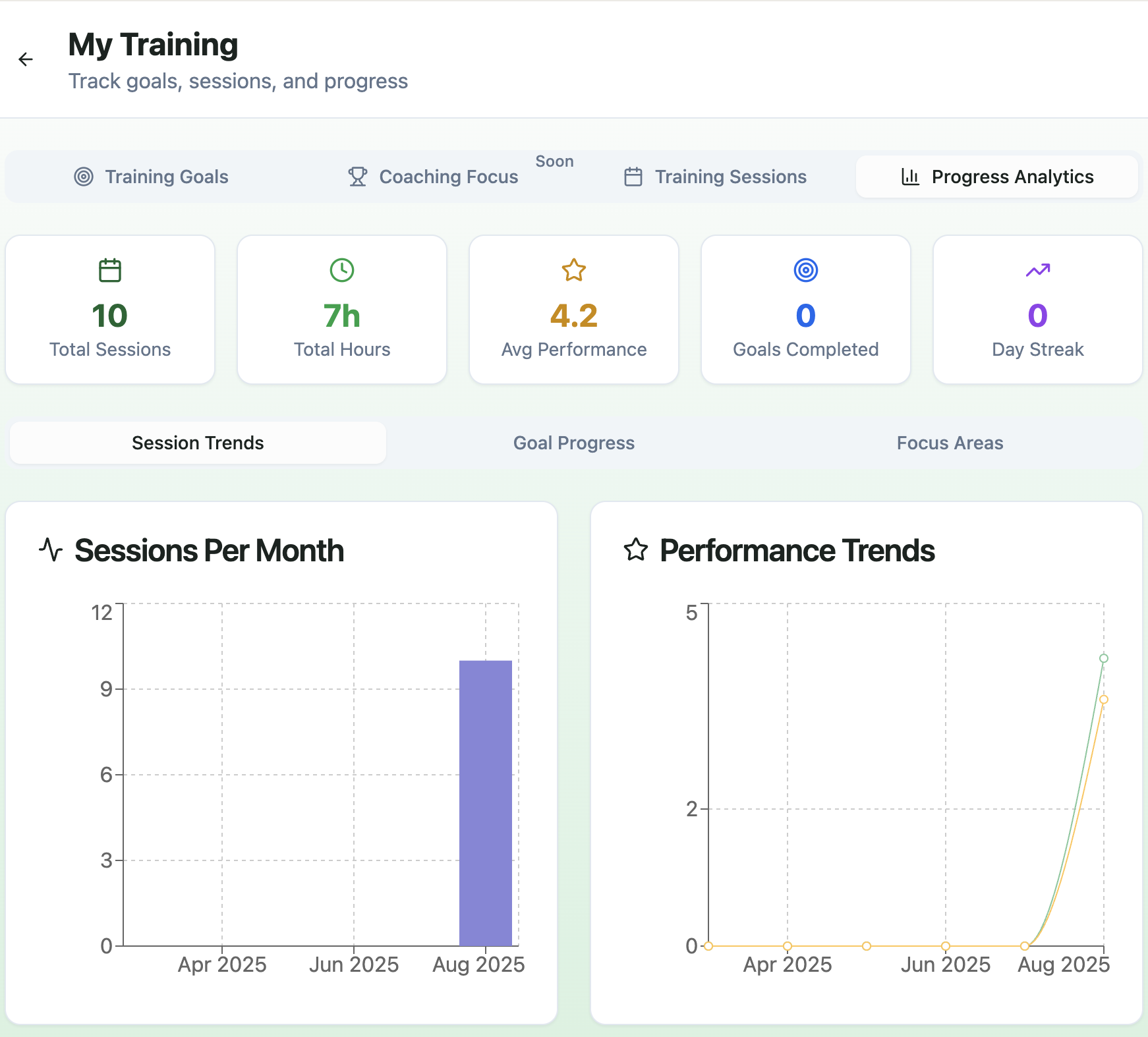Viewport: 1148px width, 1037px height.
Task: Enable the Session Trends view
Action: point(197,443)
